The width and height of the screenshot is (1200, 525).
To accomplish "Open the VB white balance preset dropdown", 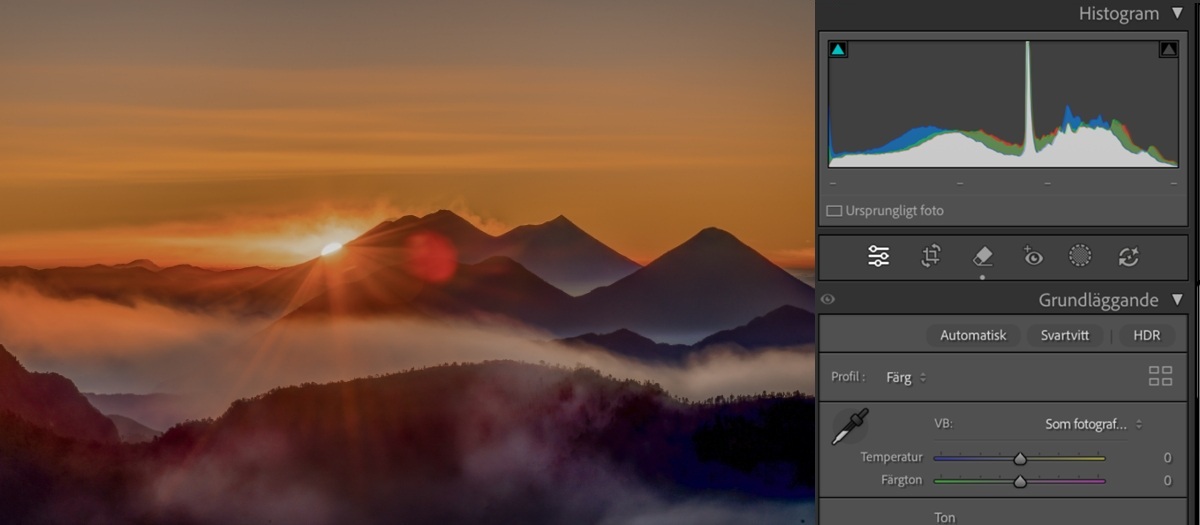I will tap(1092, 424).
